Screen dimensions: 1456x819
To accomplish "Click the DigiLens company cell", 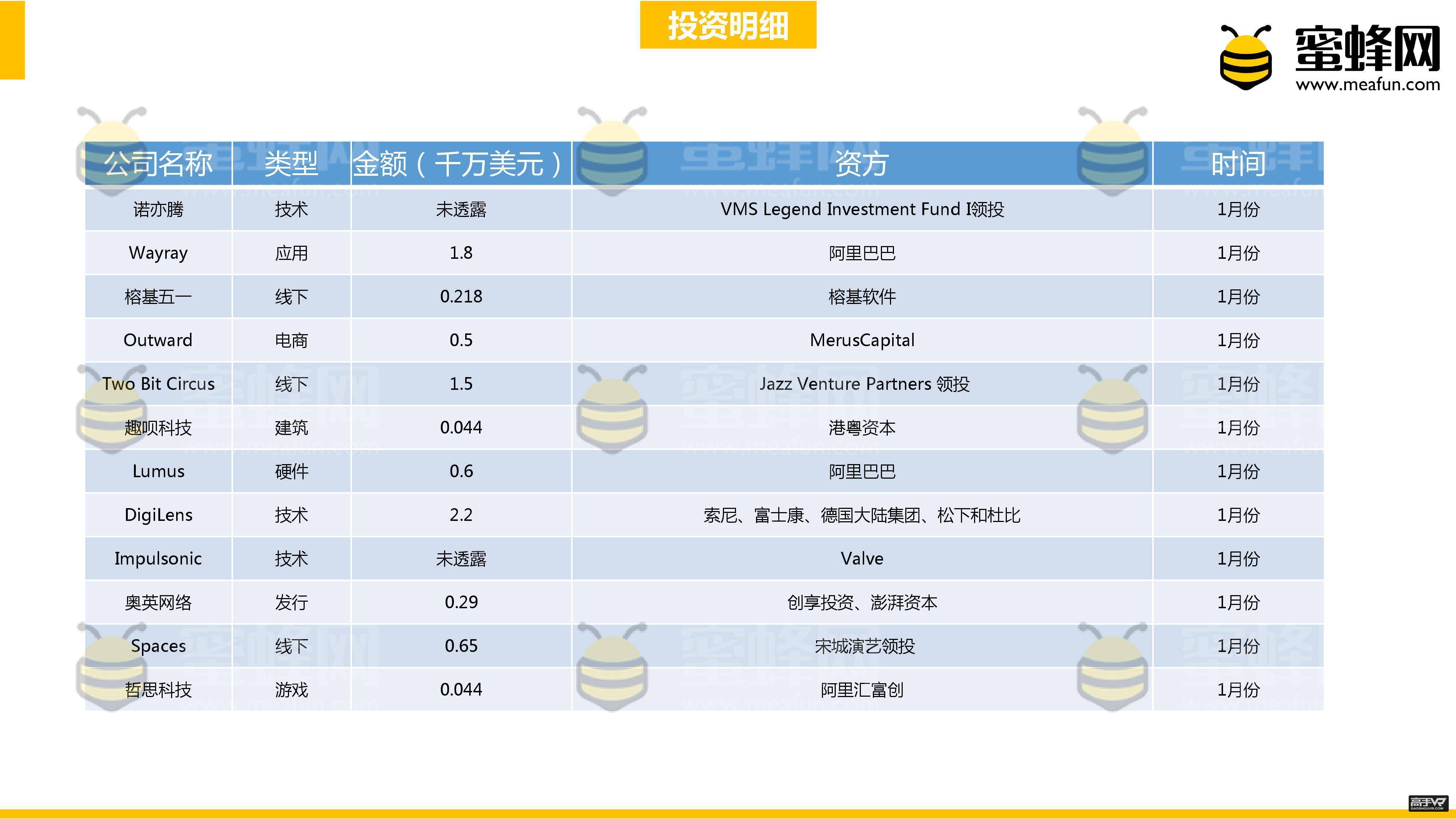I will pyautogui.click(x=158, y=515).
